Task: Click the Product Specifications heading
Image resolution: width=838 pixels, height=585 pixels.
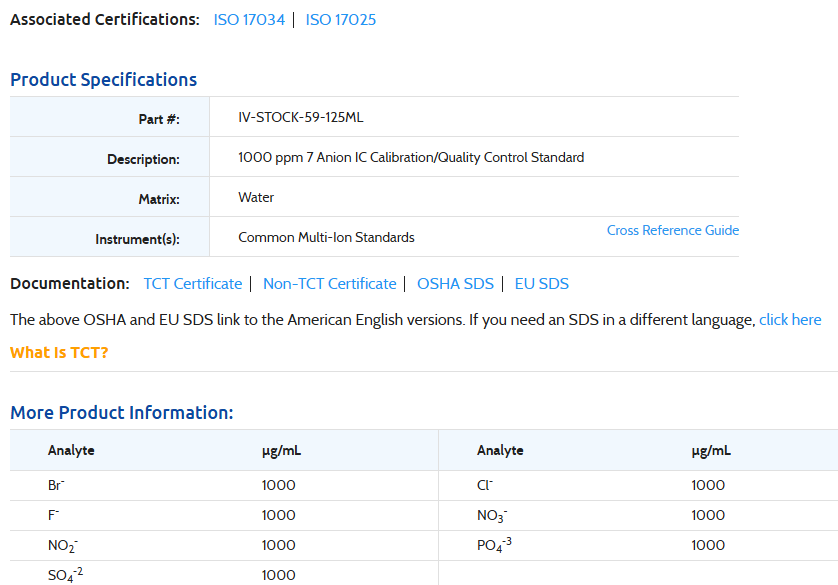Action: [103, 80]
